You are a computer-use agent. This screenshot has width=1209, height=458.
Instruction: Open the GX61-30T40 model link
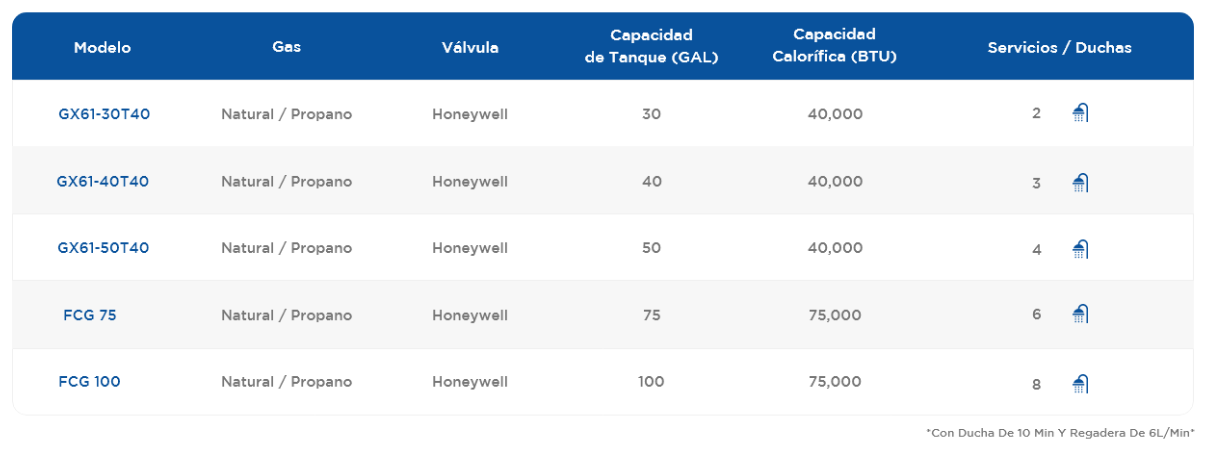click(104, 114)
